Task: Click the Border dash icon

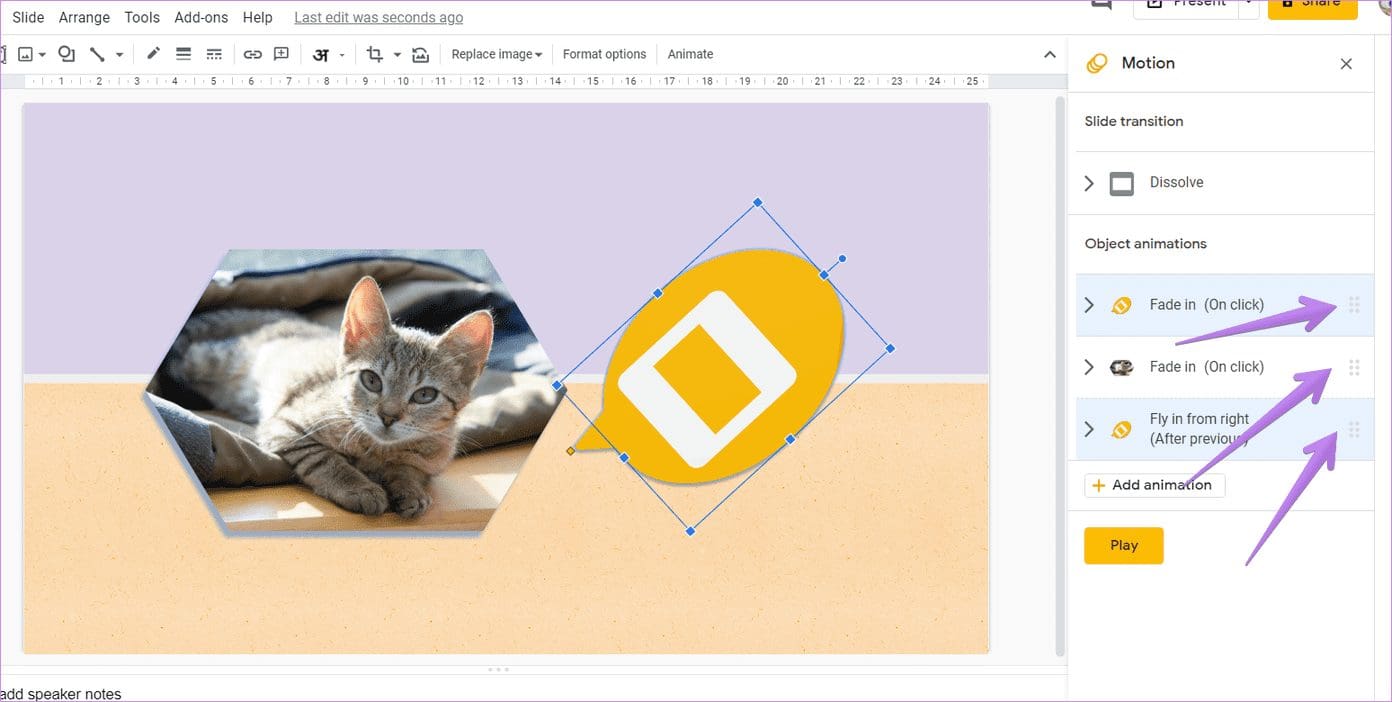Action: pyautogui.click(x=214, y=54)
